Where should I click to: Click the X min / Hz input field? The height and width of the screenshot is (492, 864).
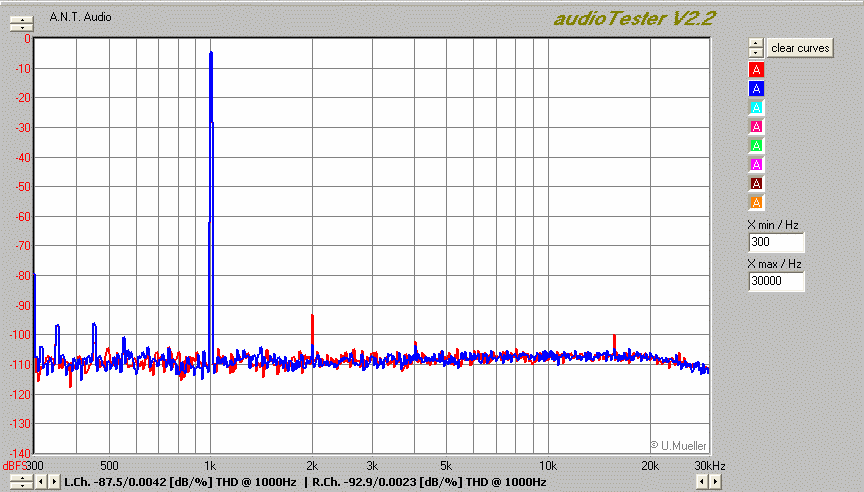point(776,242)
